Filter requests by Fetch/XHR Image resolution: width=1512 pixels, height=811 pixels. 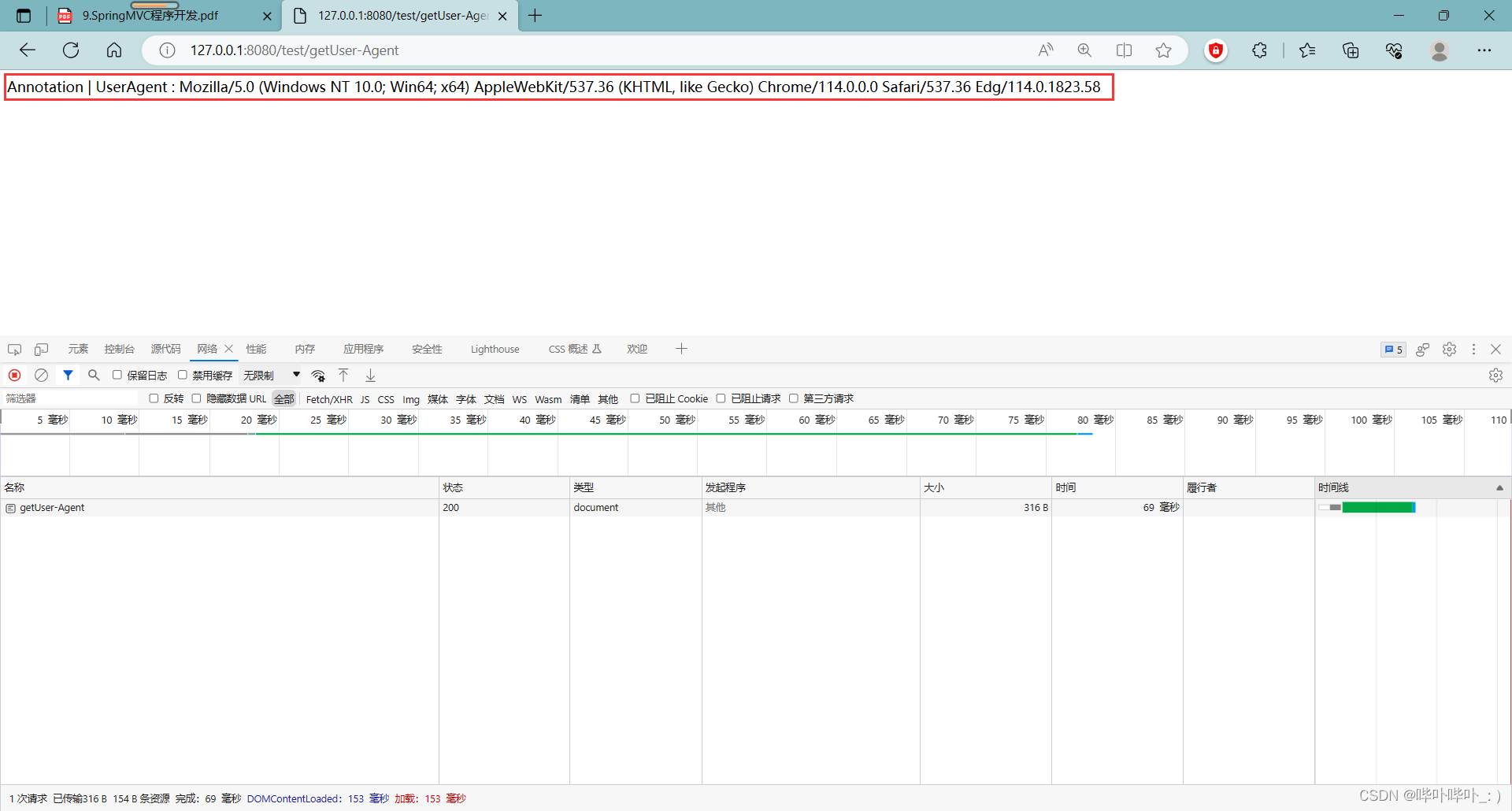[x=329, y=399]
